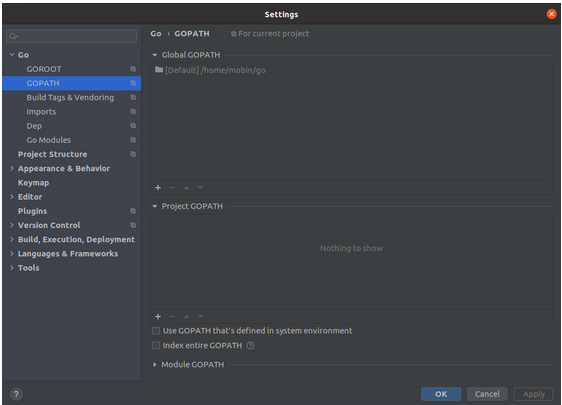Open help with the question mark button

(x=16, y=394)
